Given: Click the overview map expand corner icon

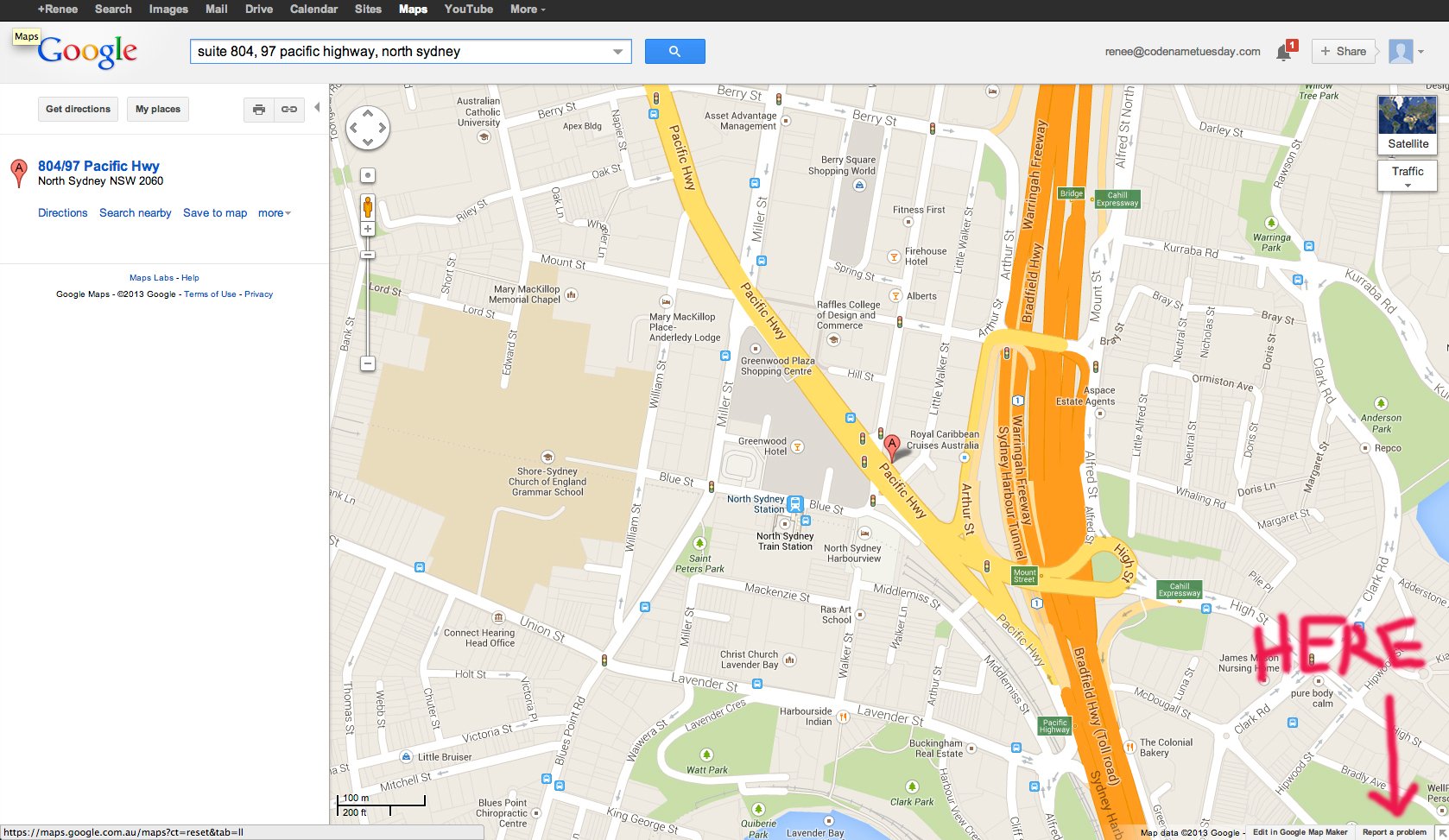Looking at the screenshot, I should pyautogui.click(x=1441, y=832).
